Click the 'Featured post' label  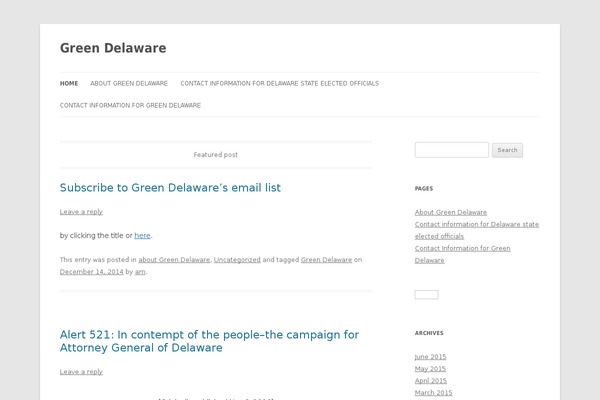[x=215, y=155]
